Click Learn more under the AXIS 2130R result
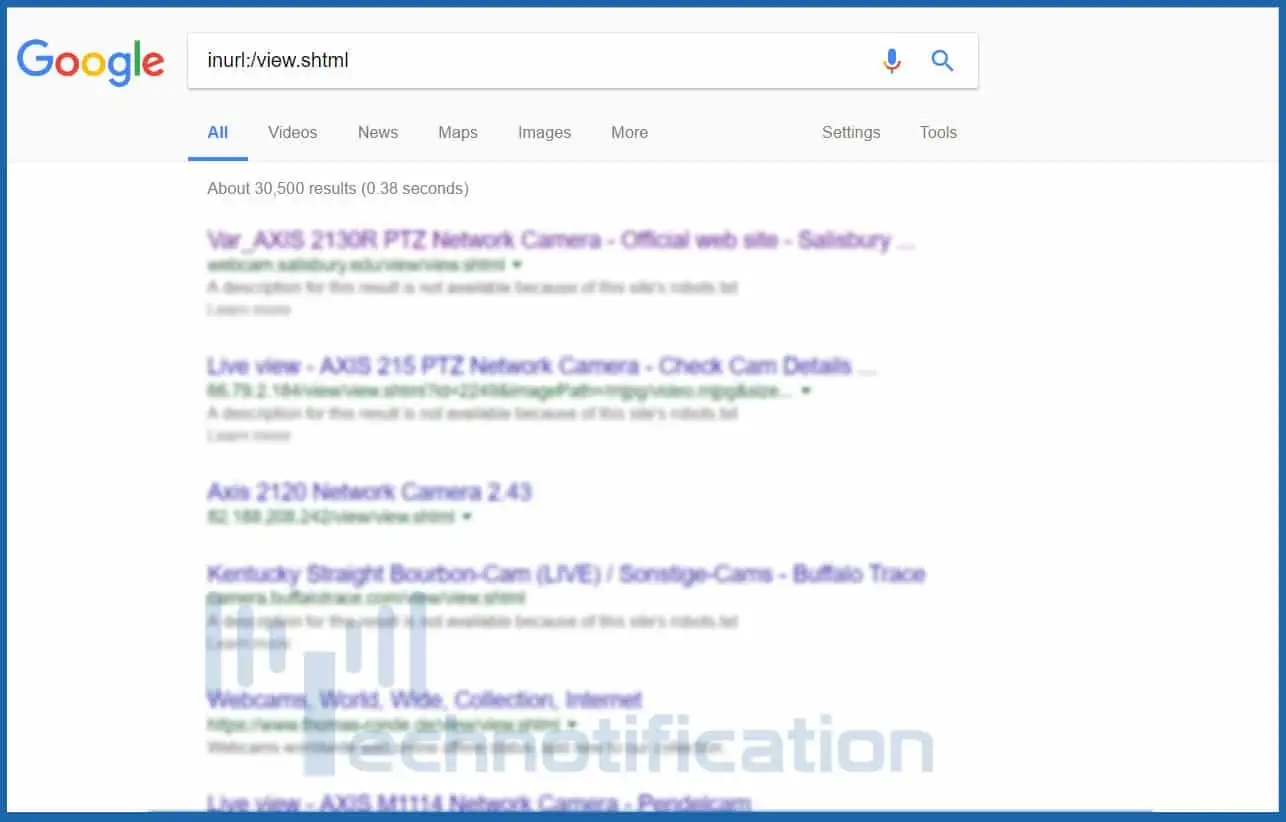Viewport: 1286px width, 822px height. pos(249,310)
